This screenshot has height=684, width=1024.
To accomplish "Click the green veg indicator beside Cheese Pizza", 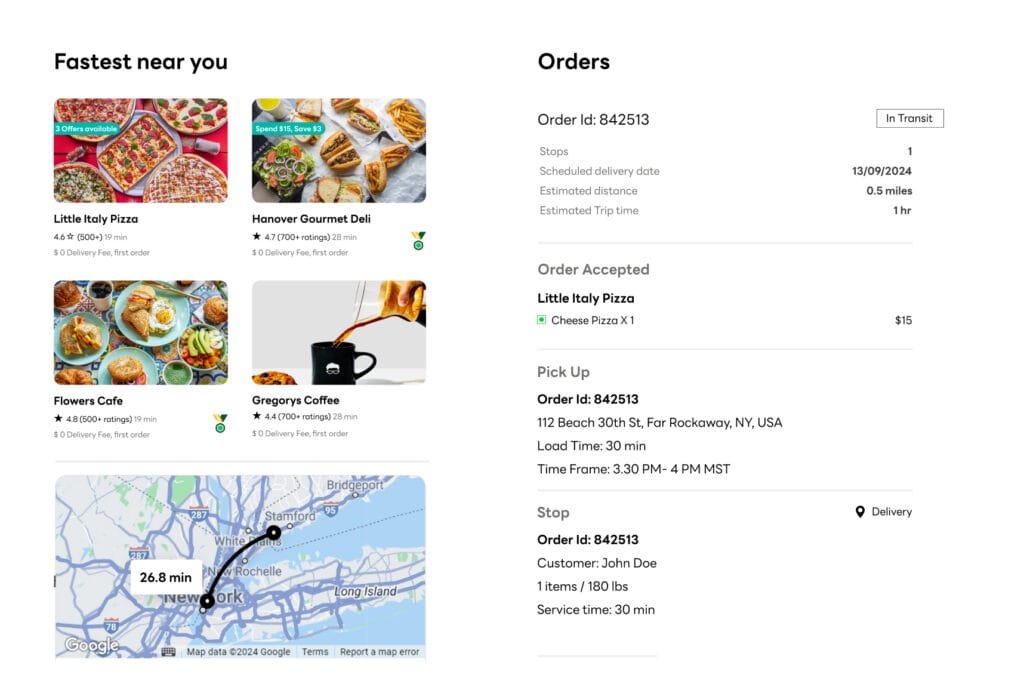I will point(542,321).
